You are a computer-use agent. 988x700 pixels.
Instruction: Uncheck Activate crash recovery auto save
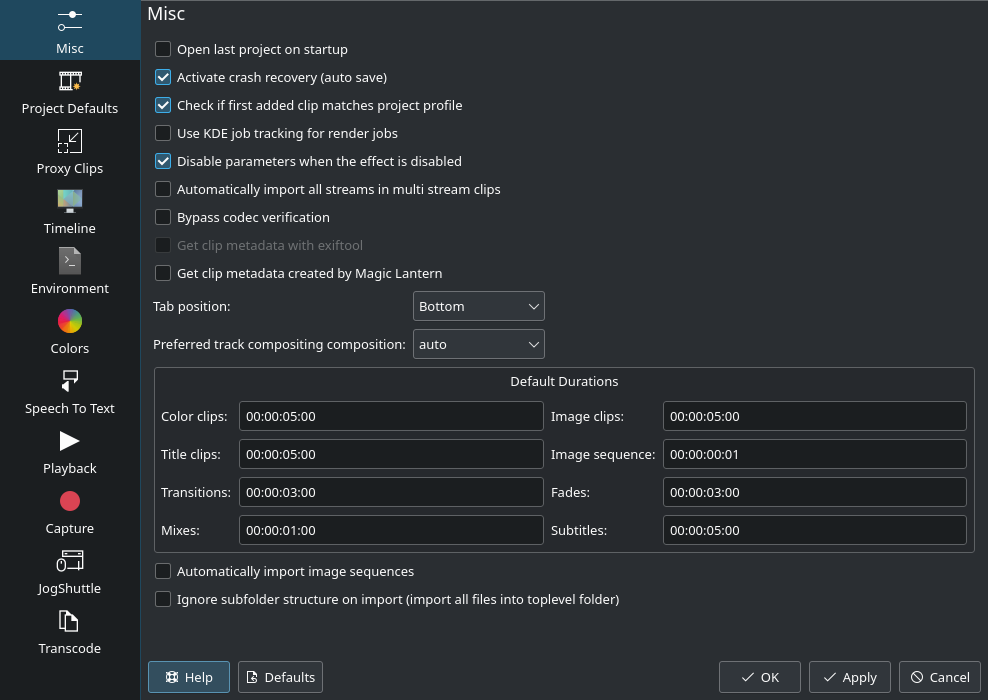[x=163, y=77]
